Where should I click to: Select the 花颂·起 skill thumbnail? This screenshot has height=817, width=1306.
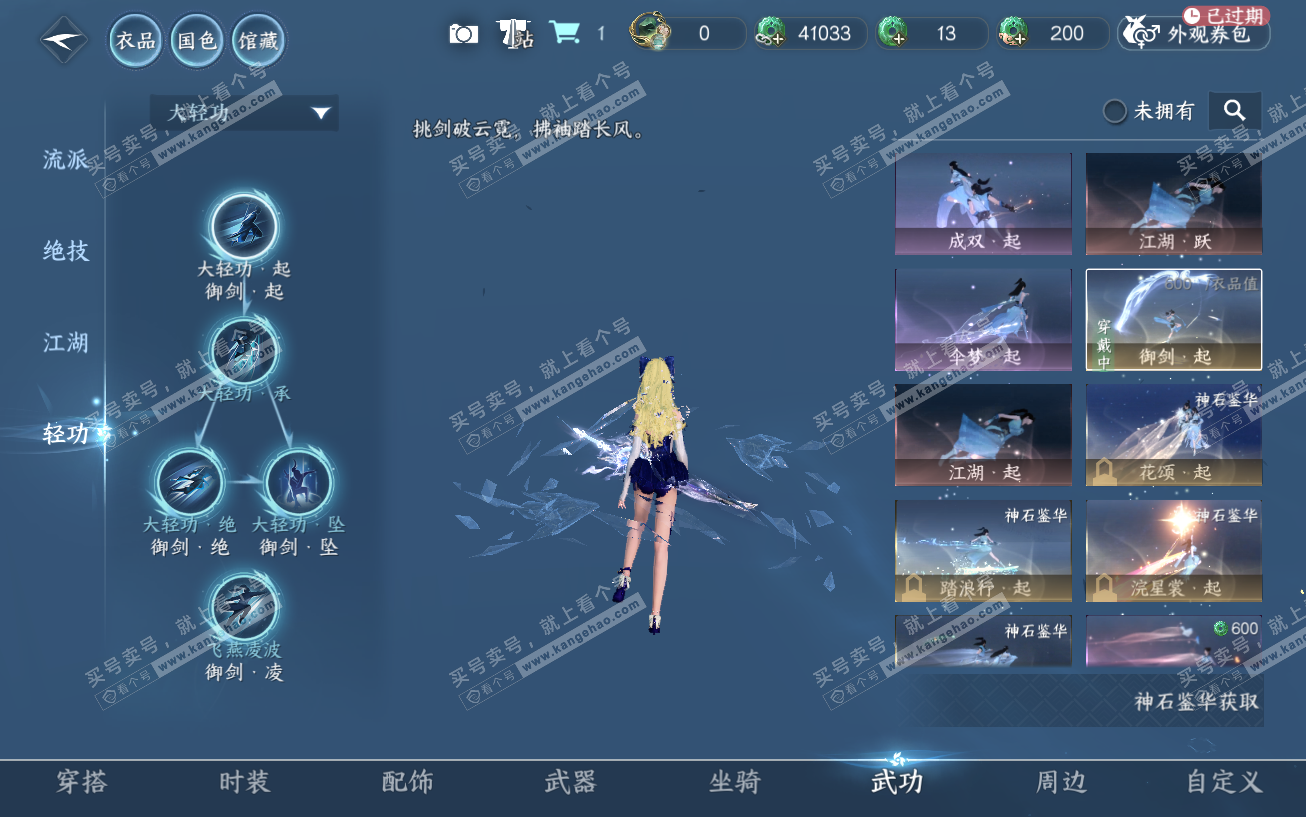click(1173, 434)
